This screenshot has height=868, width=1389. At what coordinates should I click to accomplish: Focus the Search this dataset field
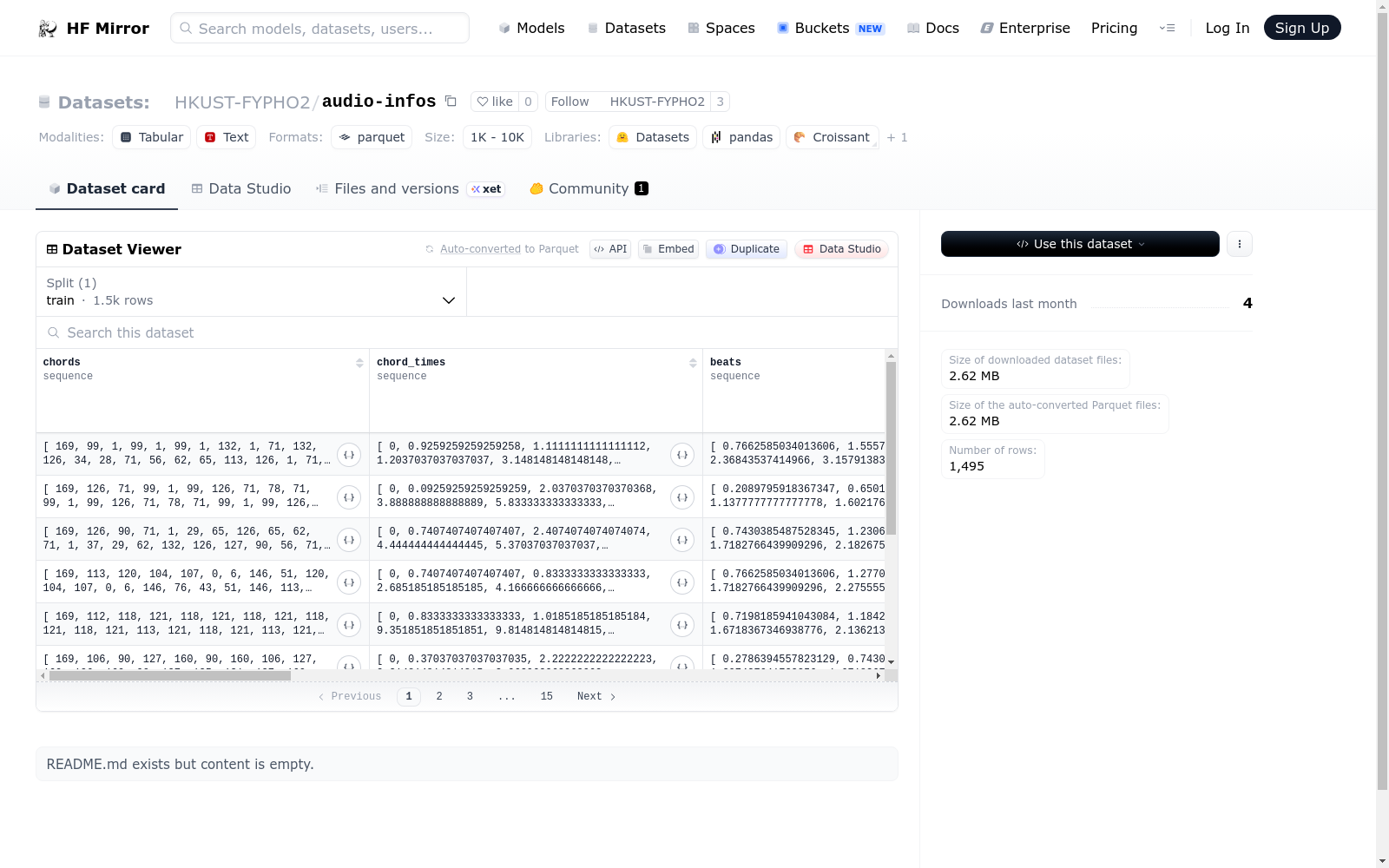[467, 332]
